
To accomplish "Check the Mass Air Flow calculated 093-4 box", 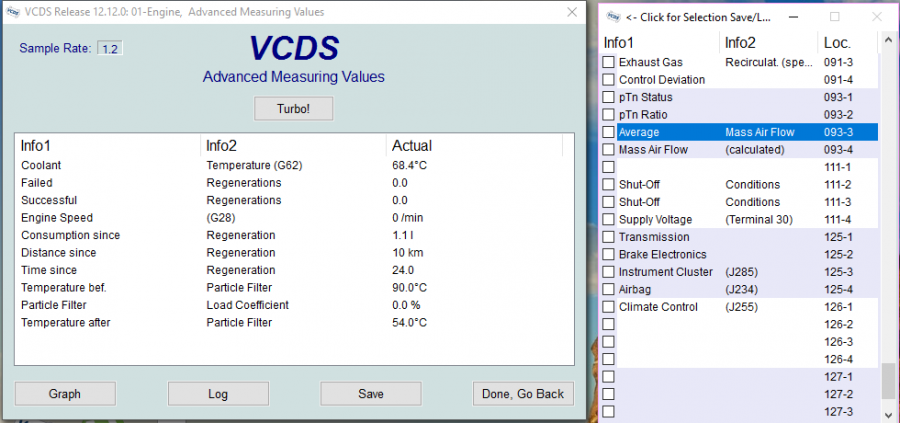I will click(608, 150).
